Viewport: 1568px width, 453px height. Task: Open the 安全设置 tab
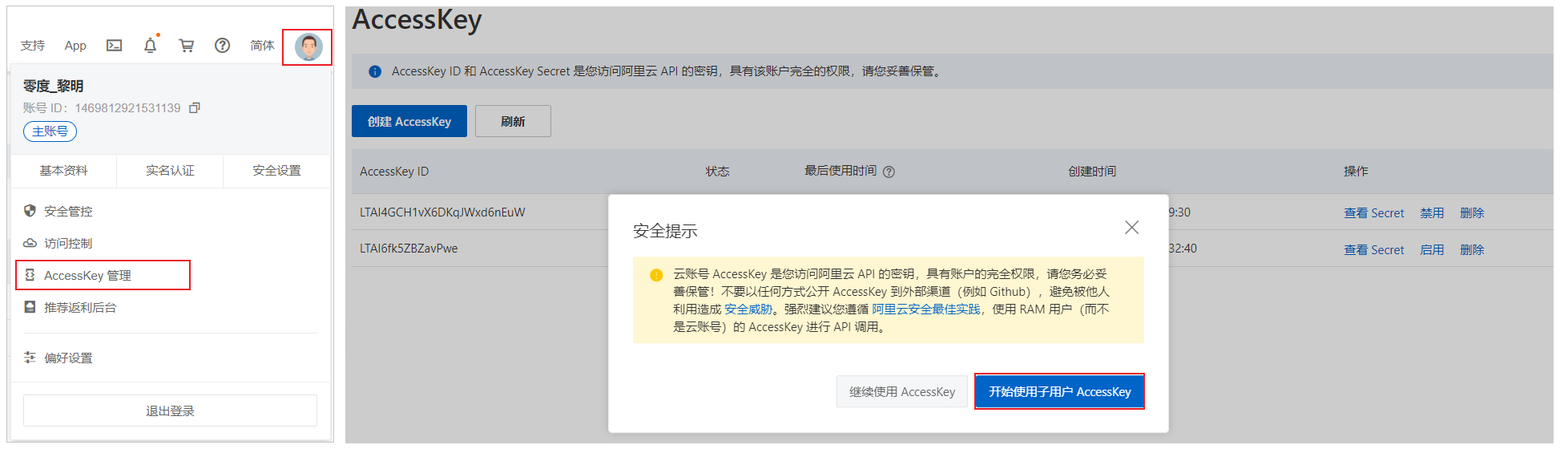click(x=276, y=171)
